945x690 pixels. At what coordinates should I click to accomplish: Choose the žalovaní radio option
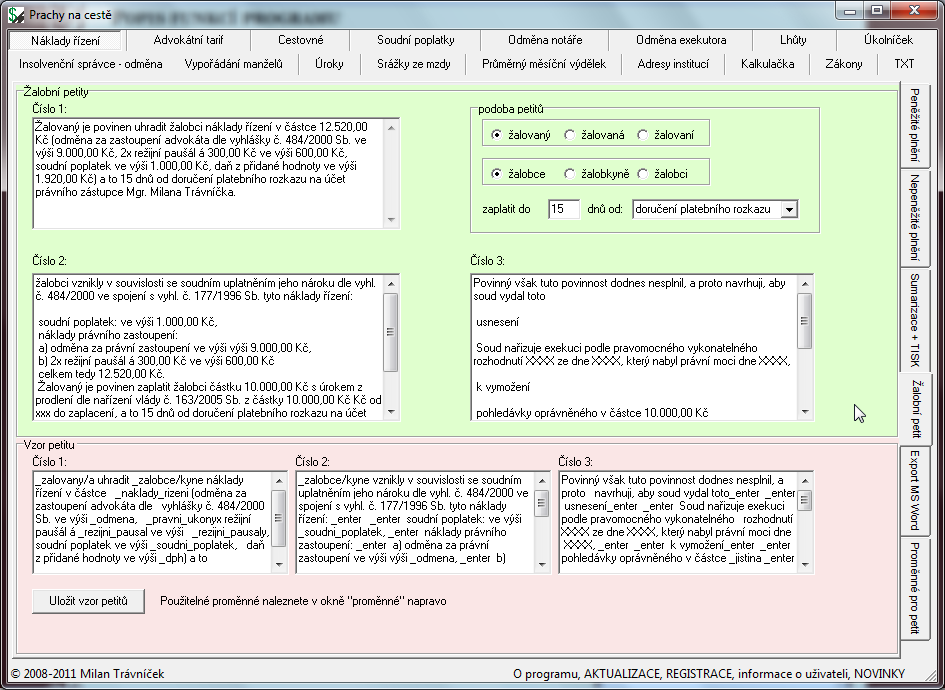[x=642, y=135]
